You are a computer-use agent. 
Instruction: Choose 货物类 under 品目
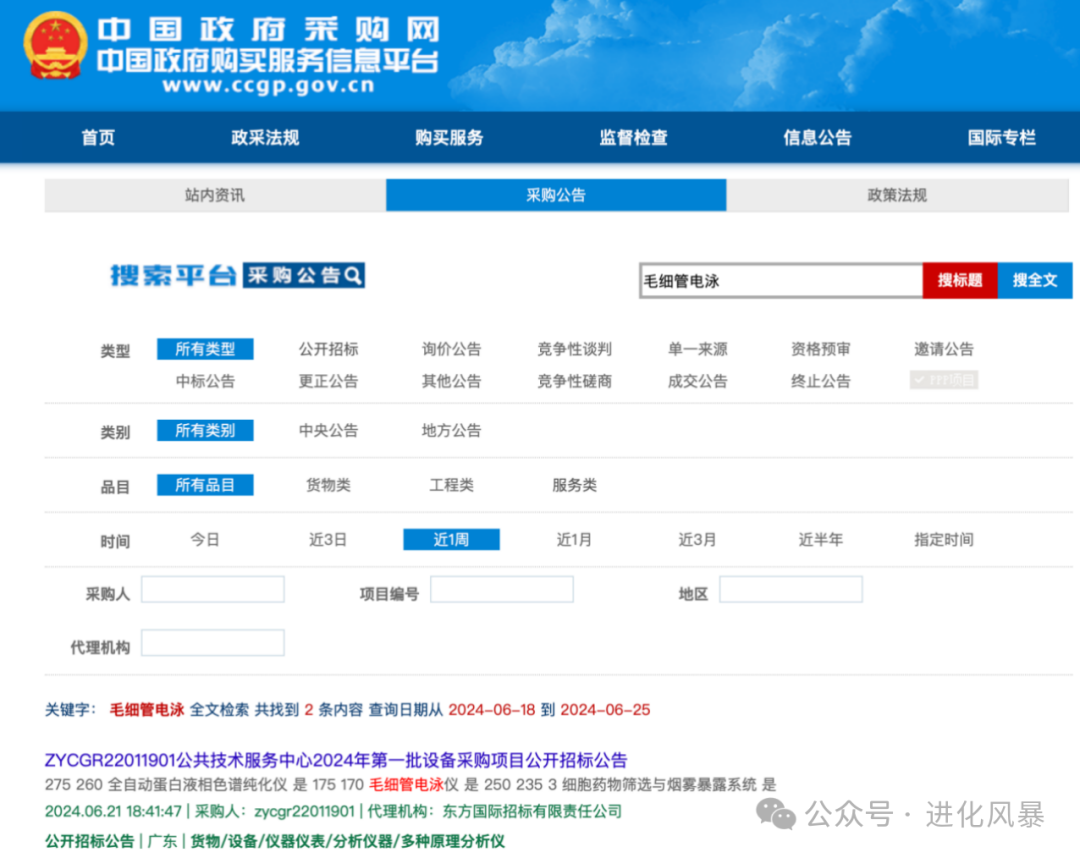point(330,485)
